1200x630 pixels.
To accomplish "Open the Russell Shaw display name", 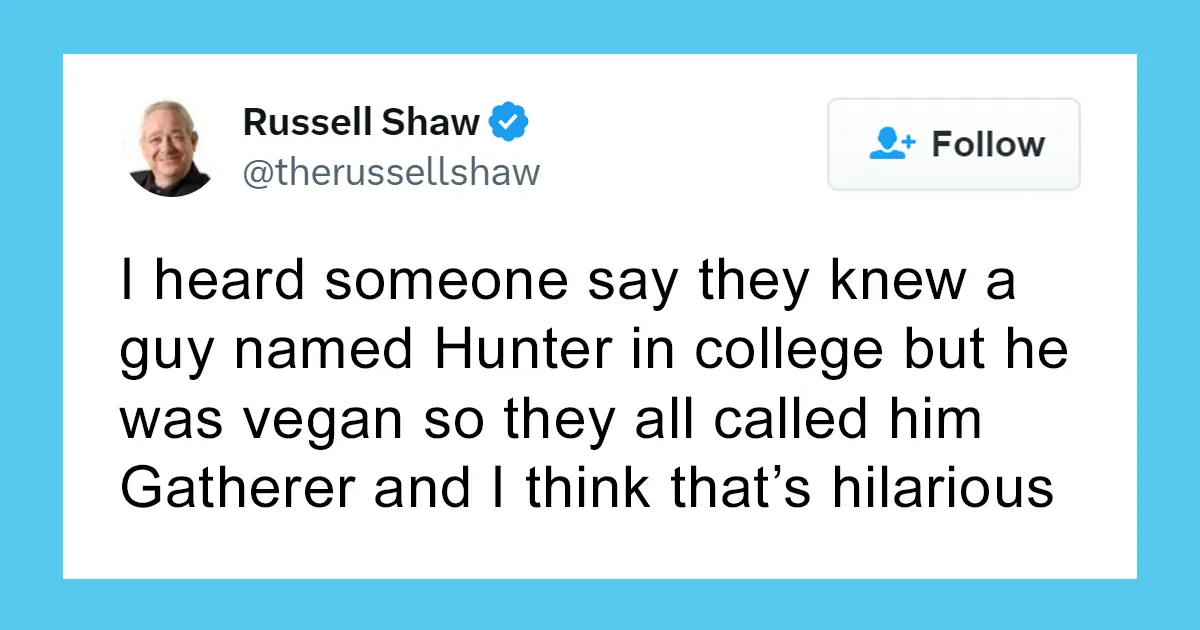I will [x=361, y=123].
